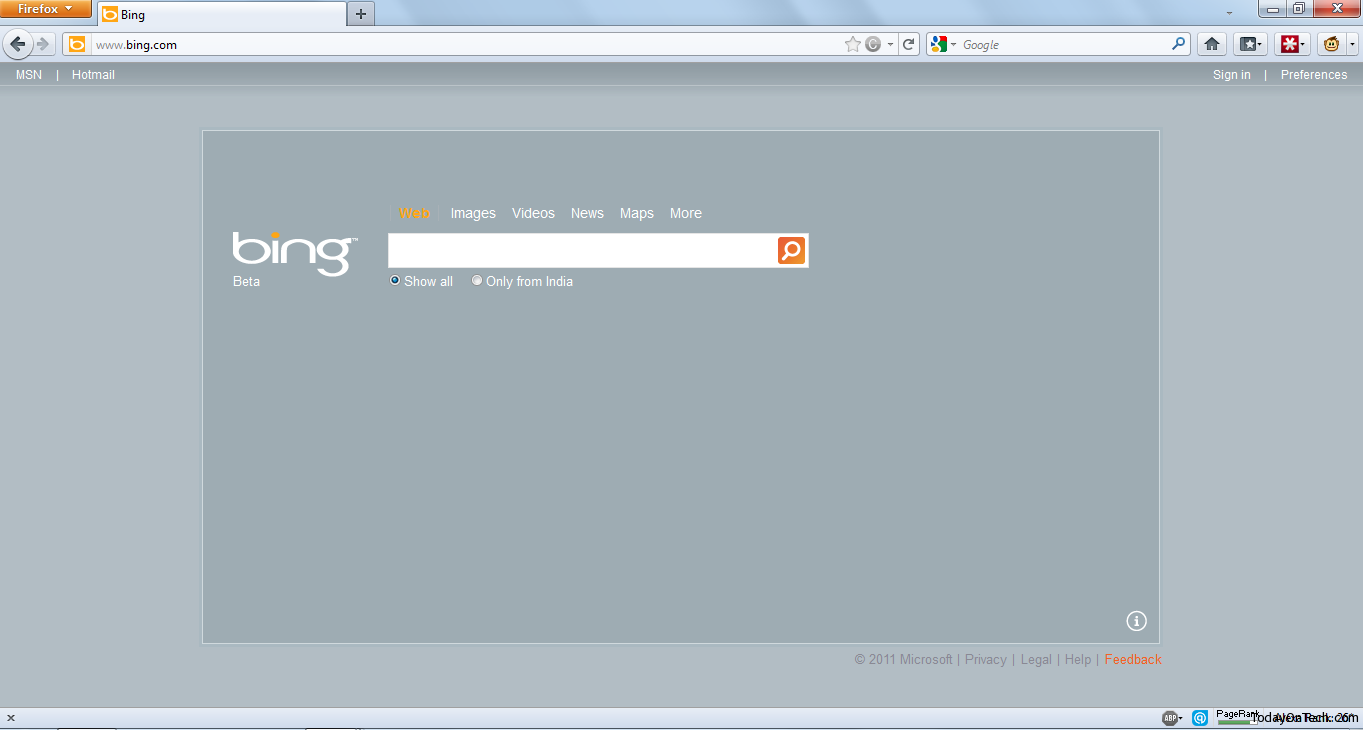Viewport: 1363px width, 730px height.
Task: Click the Bing logo
Action: click(x=295, y=252)
